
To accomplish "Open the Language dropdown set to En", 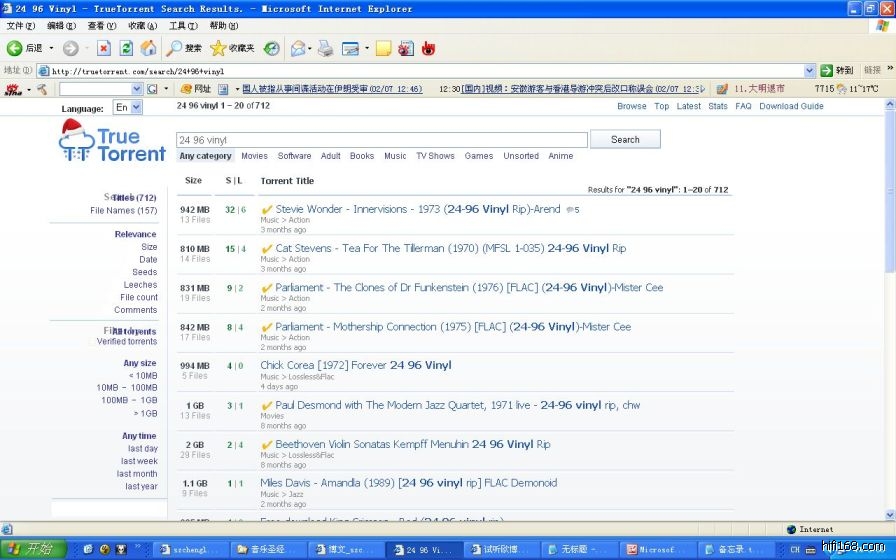I will pos(129,107).
